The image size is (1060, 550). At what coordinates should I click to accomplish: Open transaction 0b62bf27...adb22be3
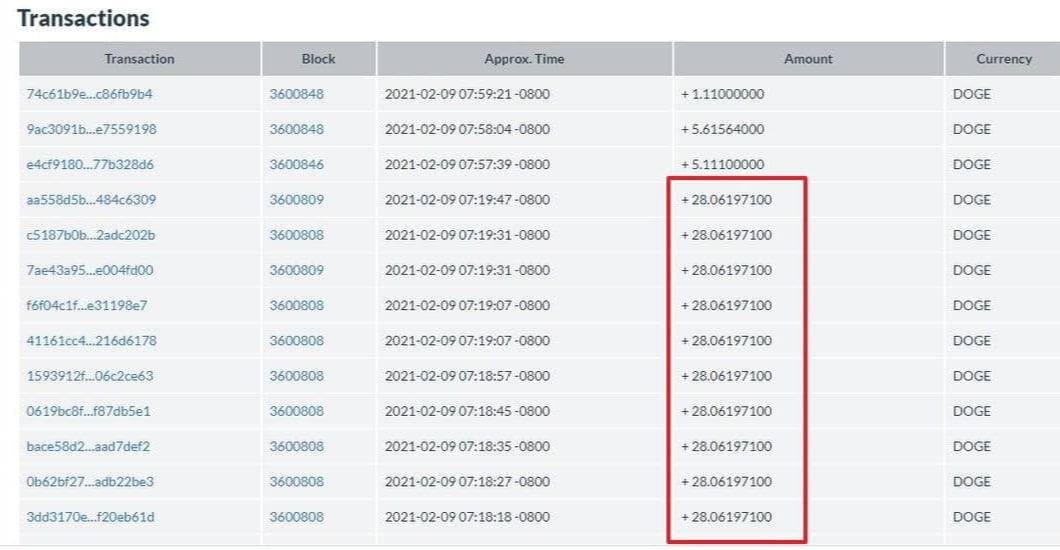click(90, 481)
